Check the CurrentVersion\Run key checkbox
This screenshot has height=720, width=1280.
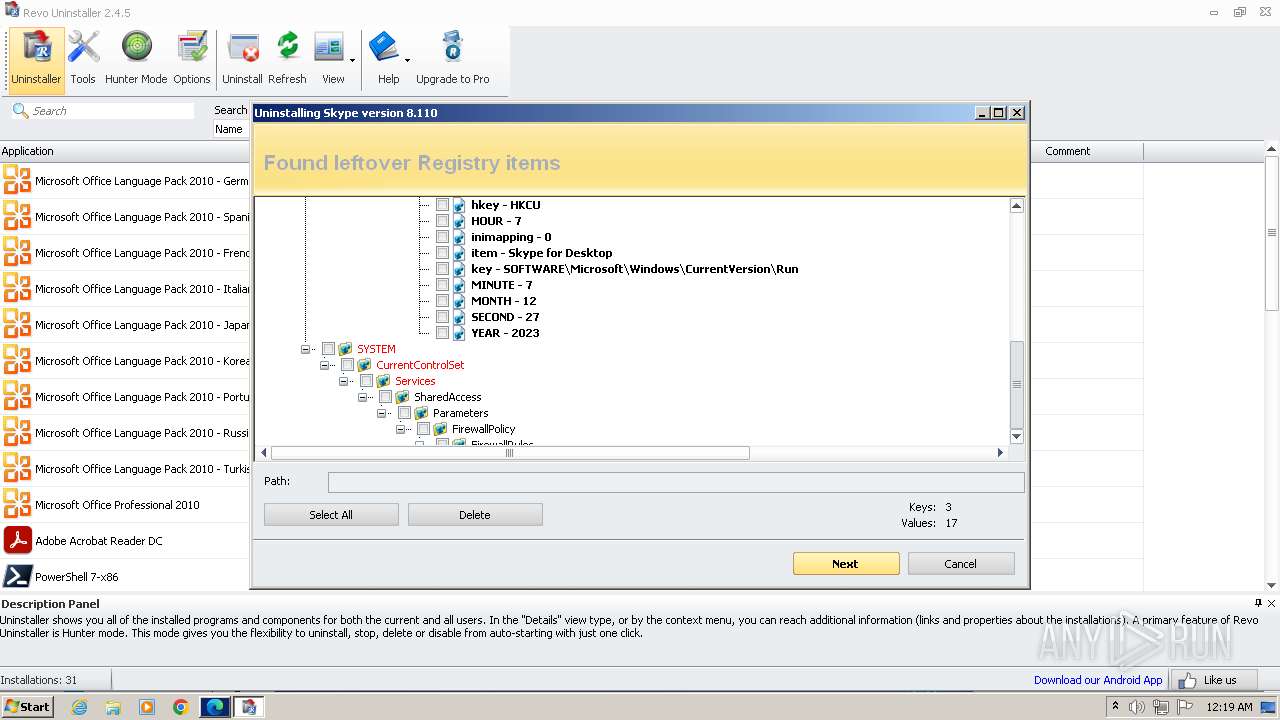[x=442, y=269]
